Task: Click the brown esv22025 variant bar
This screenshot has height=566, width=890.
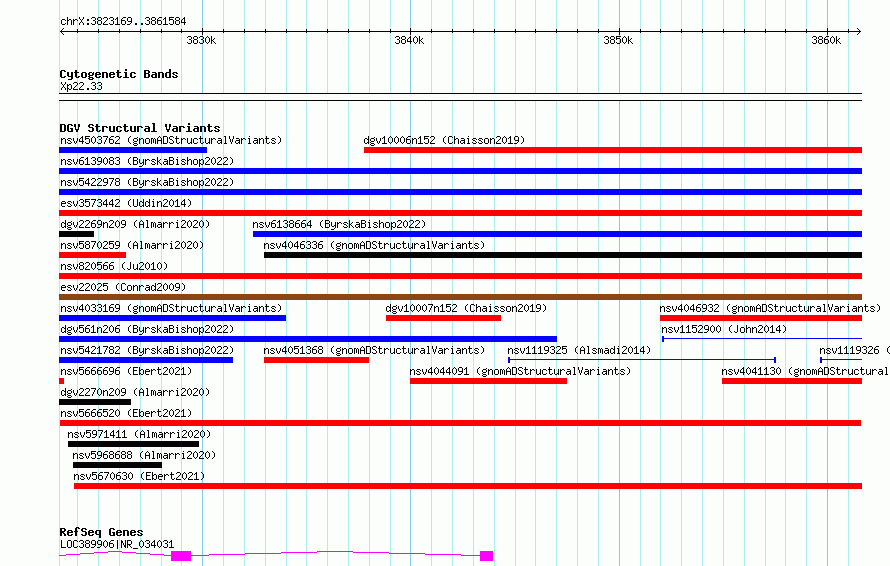Action: [x=460, y=297]
